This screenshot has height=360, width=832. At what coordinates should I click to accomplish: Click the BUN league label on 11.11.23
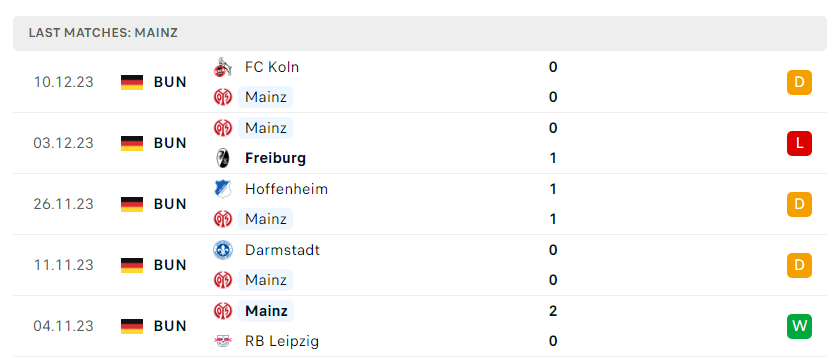coord(170,265)
